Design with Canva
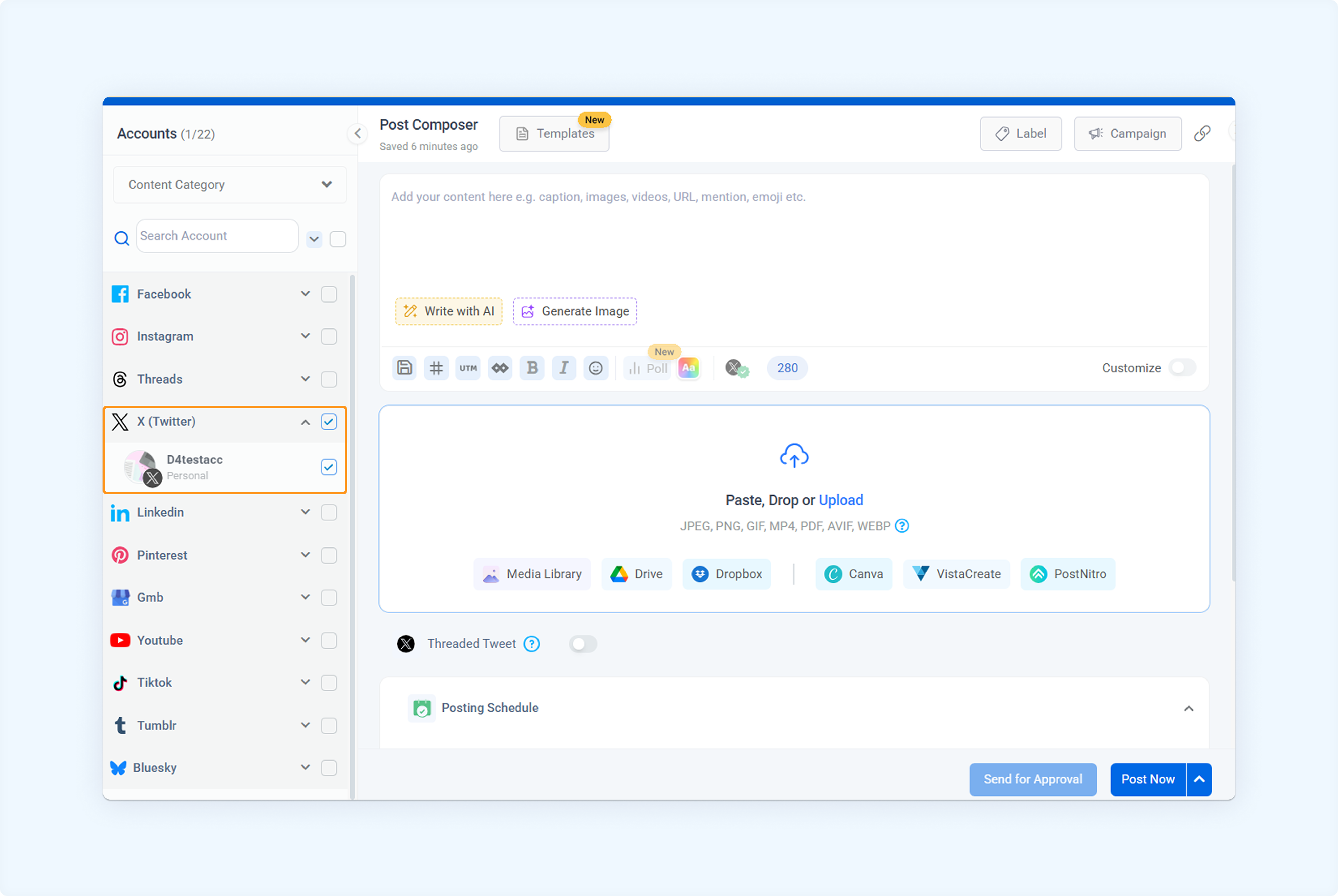 coord(854,574)
